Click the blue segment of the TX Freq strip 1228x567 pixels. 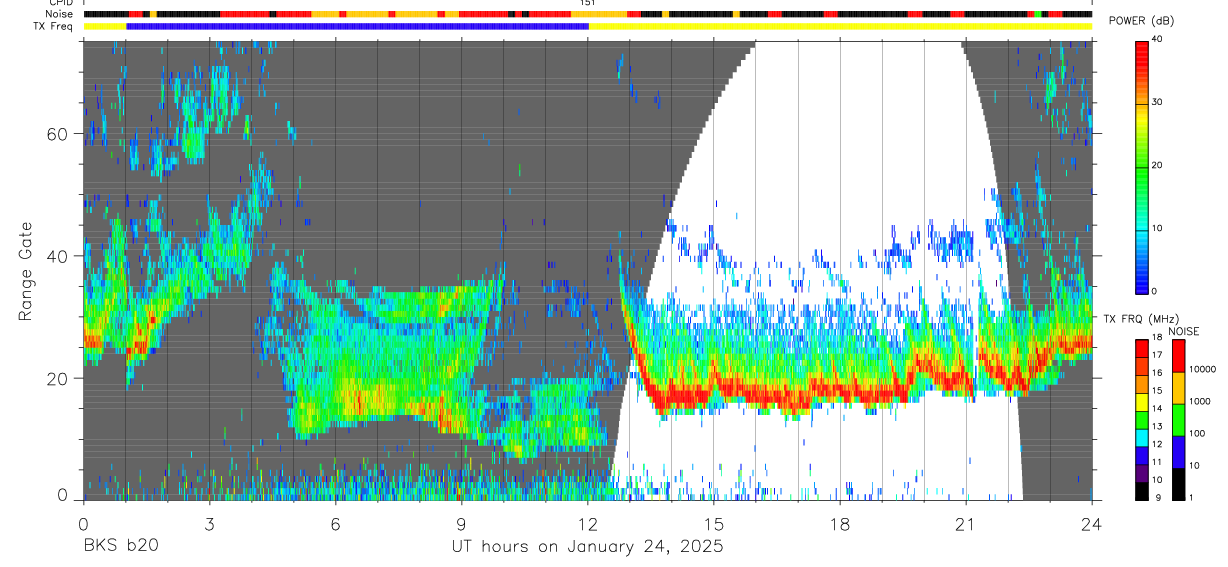(x=357, y=26)
